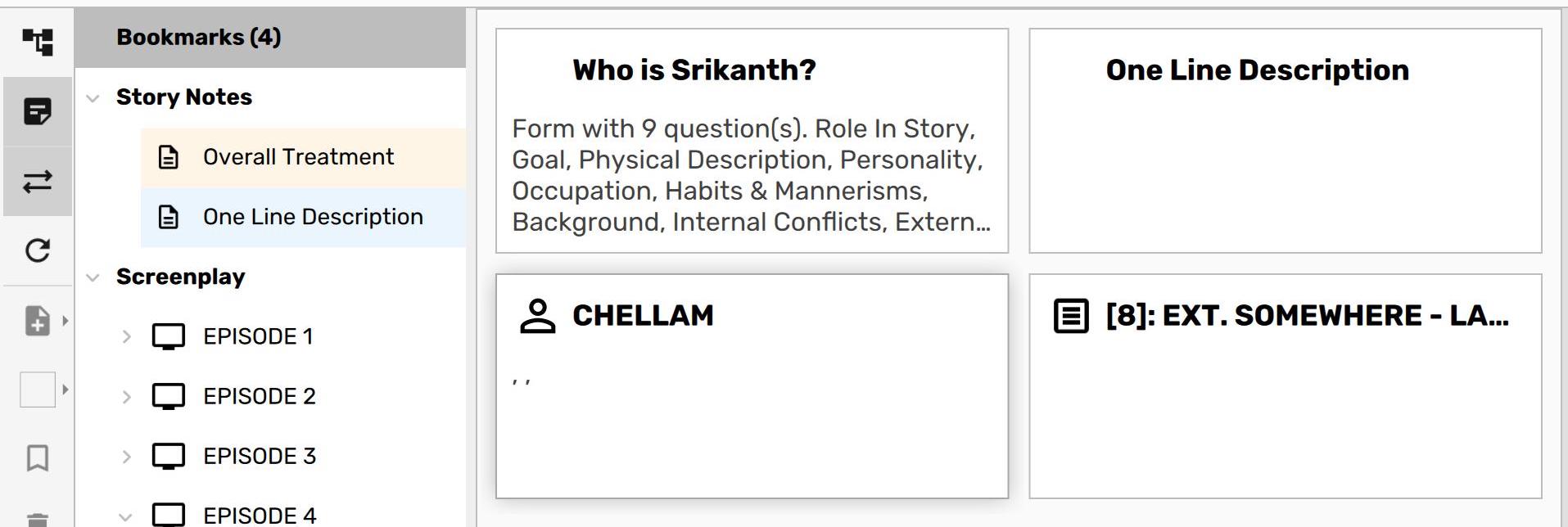Expand the EPISODE 2 chevron
The image size is (1568, 527).
click(126, 397)
